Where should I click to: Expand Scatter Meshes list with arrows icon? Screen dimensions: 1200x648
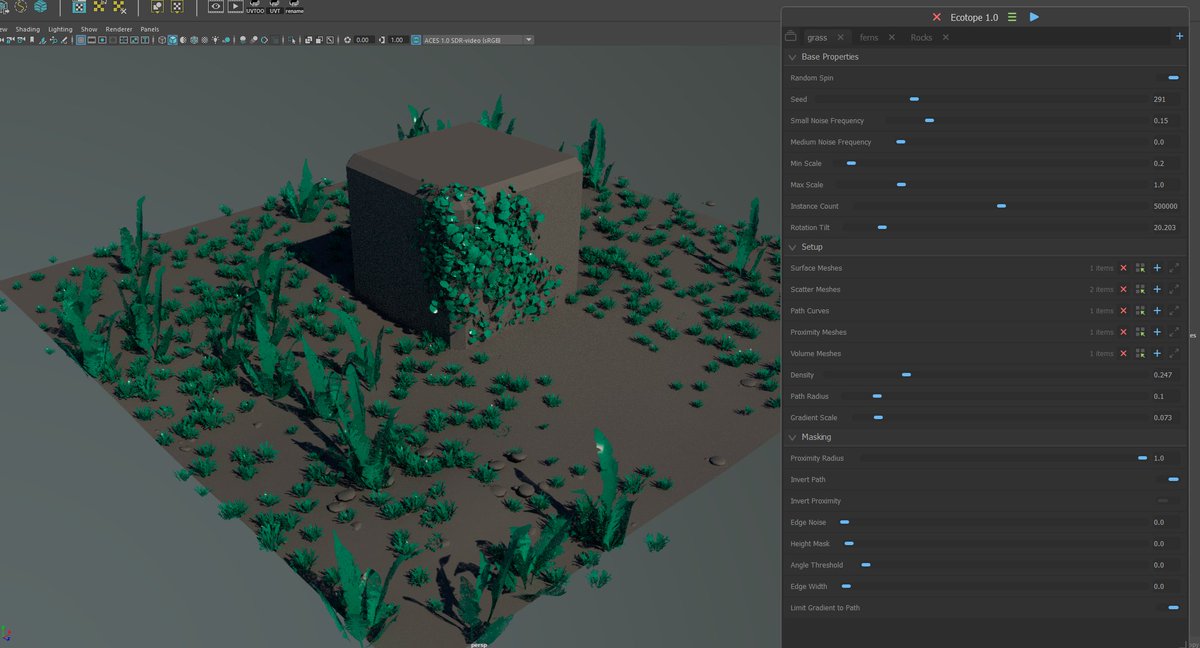[x=1174, y=289]
